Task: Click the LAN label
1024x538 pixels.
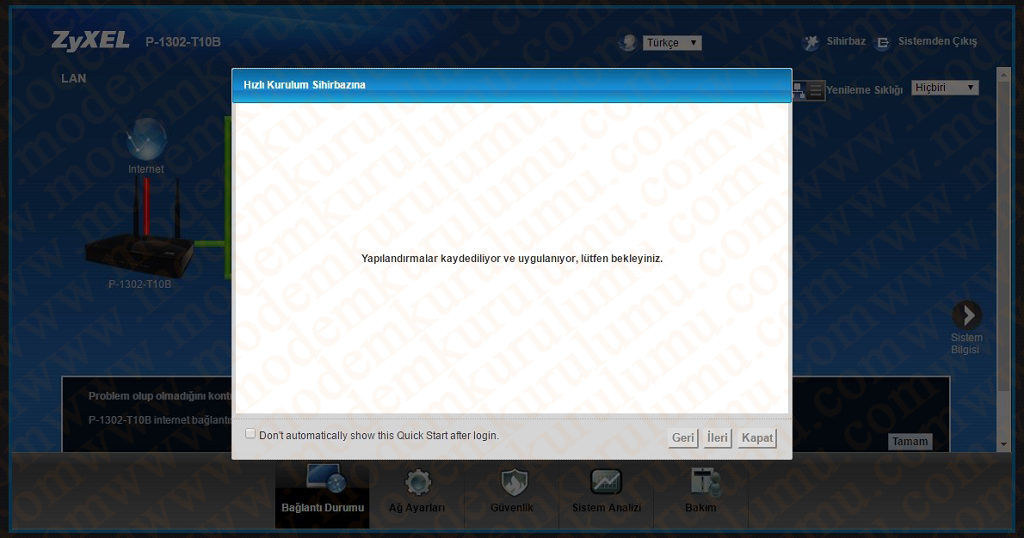Action: tap(74, 78)
